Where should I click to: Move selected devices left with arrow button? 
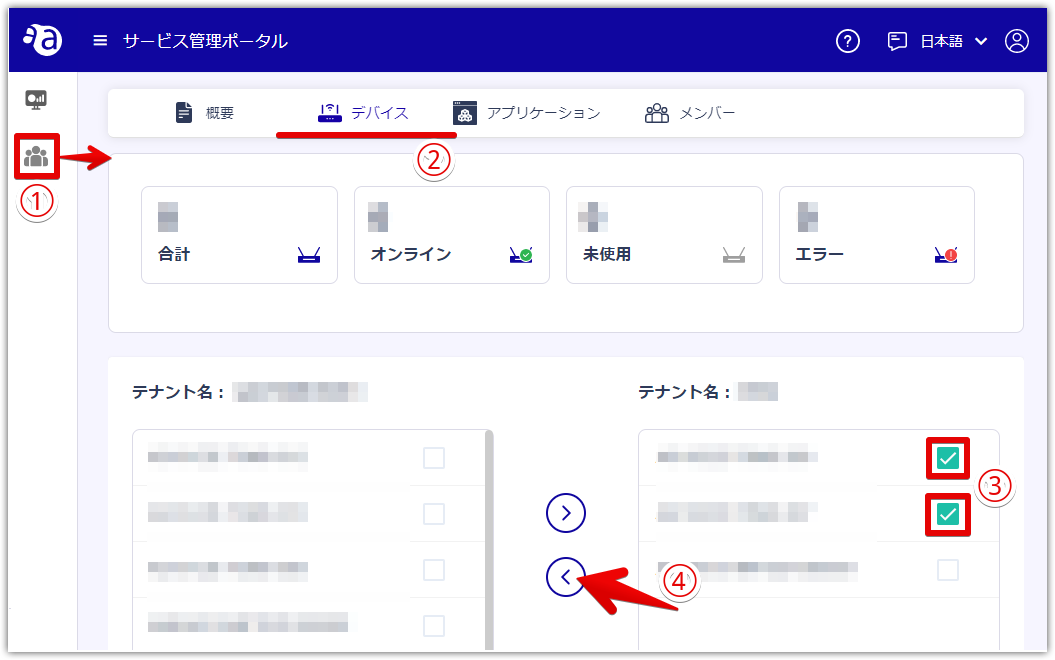[566, 577]
